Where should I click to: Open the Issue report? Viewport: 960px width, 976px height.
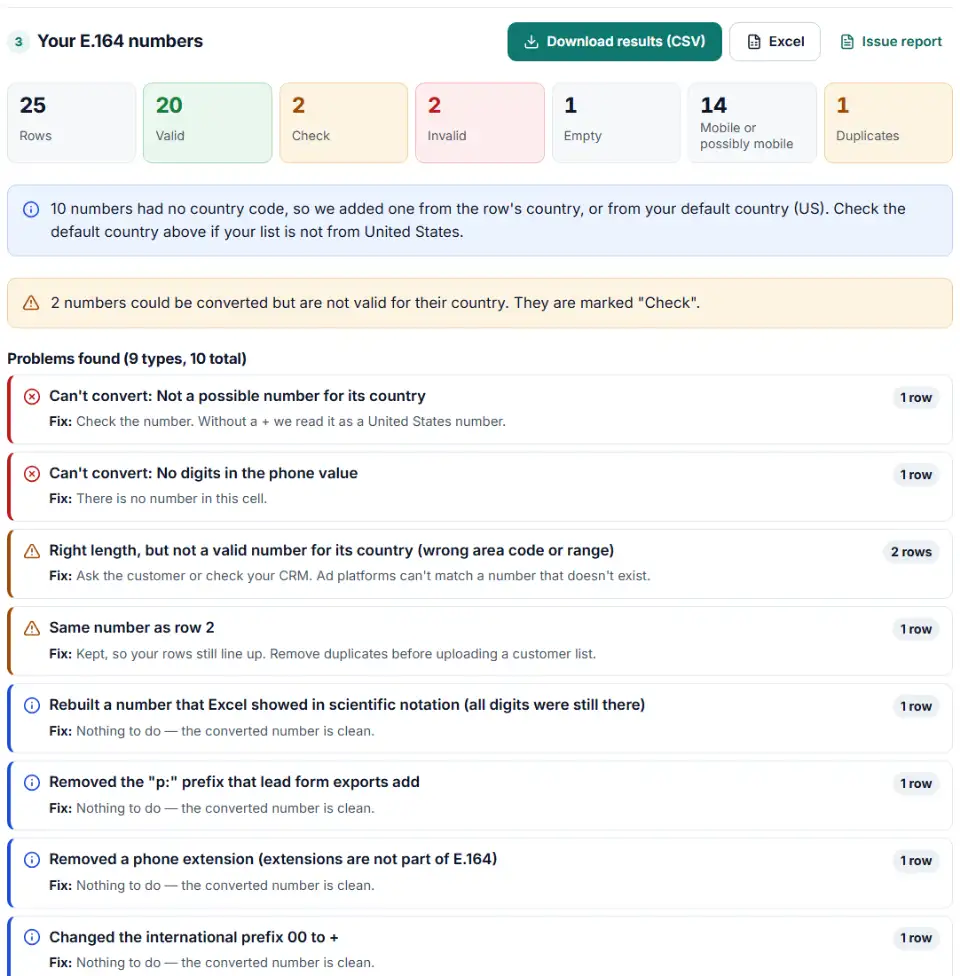click(x=891, y=42)
